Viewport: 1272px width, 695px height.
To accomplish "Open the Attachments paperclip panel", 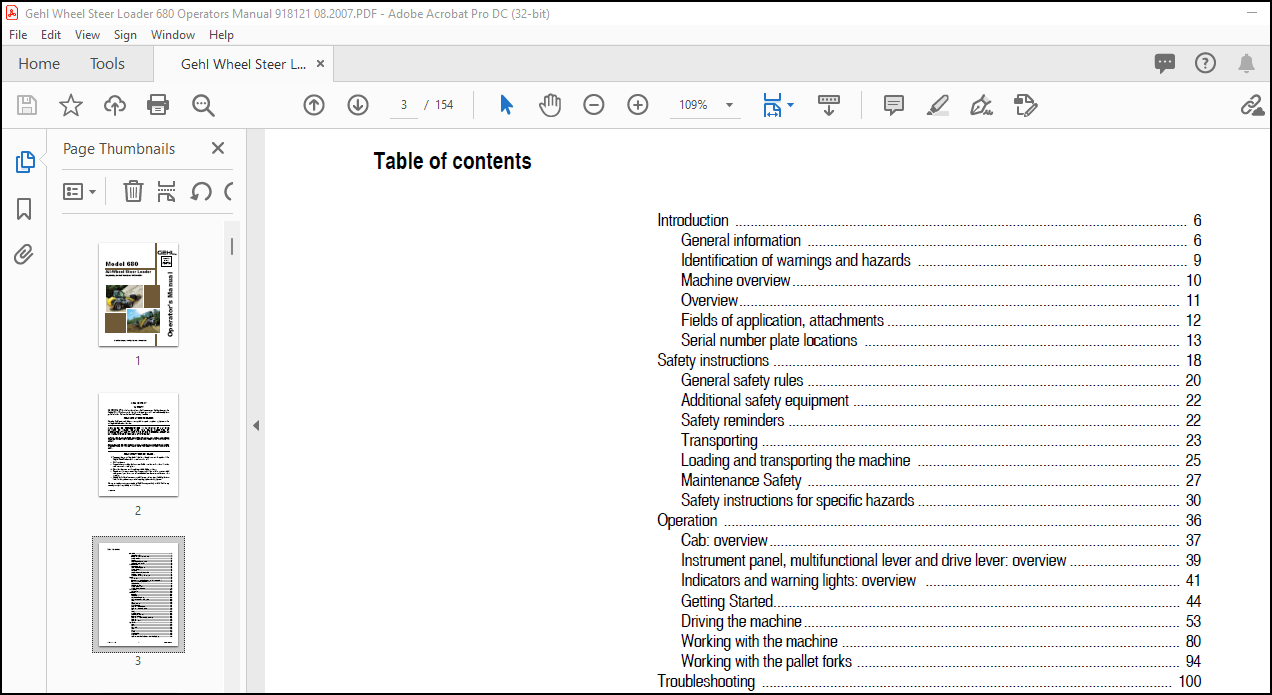I will tap(24, 255).
